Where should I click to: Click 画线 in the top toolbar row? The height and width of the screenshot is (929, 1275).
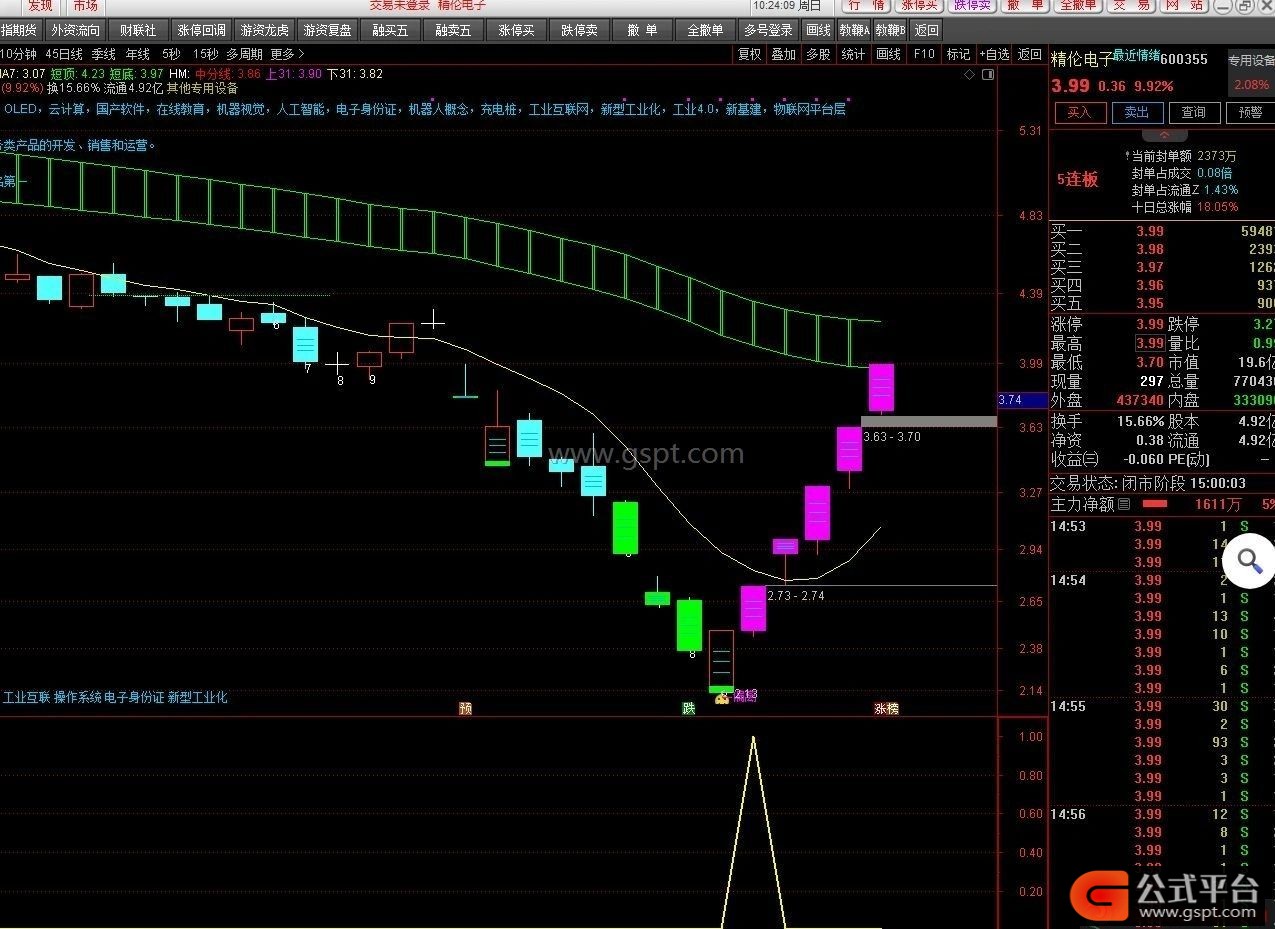click(x=818, y=30)
